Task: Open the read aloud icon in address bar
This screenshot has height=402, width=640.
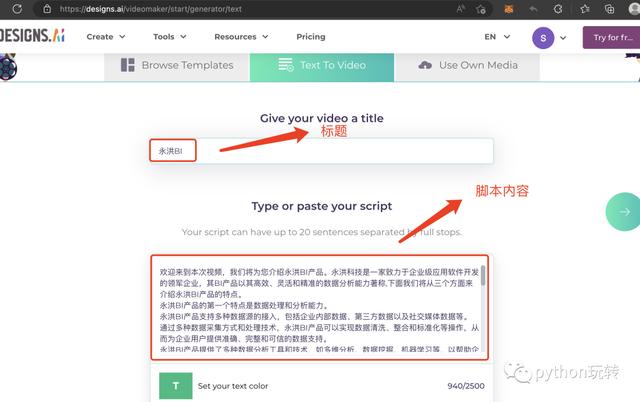Action: pos(460,9)
